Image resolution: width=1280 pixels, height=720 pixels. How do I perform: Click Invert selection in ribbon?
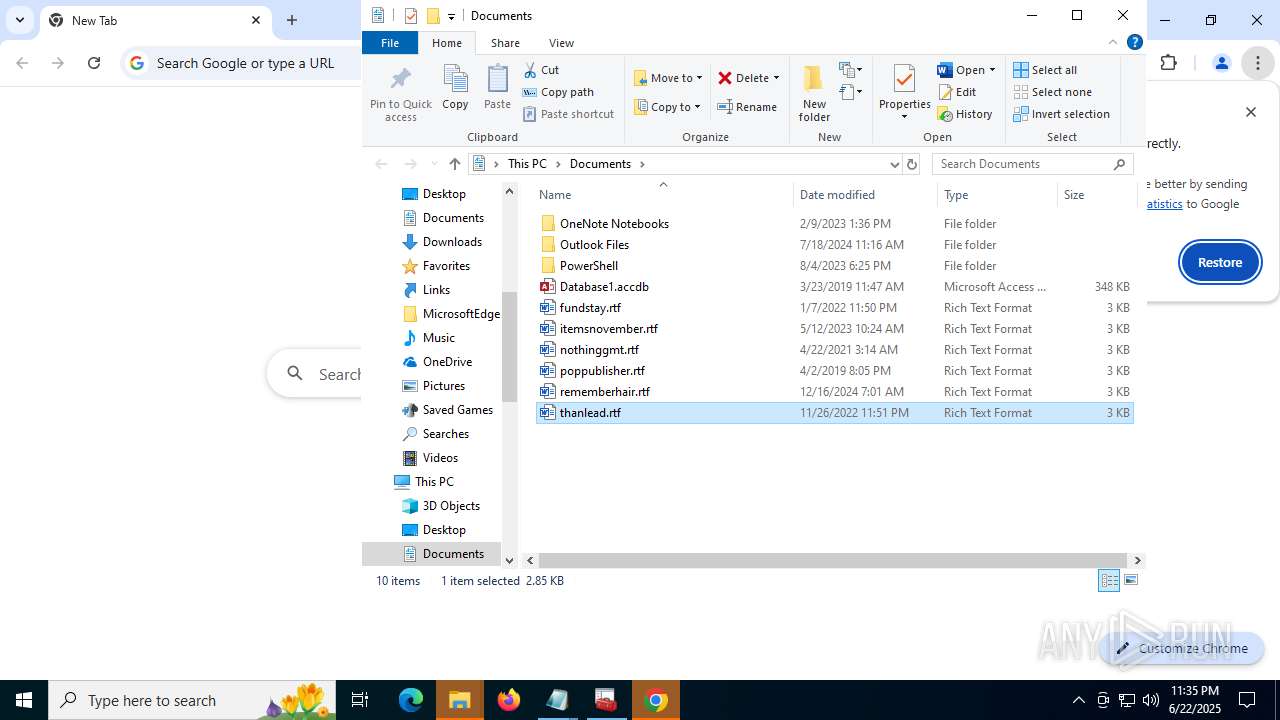point(1061,114)
